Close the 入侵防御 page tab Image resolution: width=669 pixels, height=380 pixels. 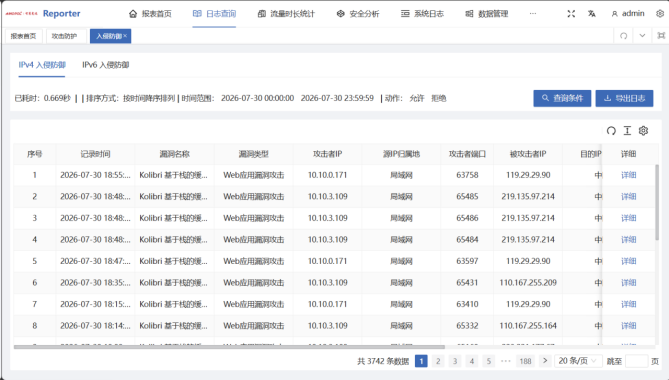[x=125, y=36]
